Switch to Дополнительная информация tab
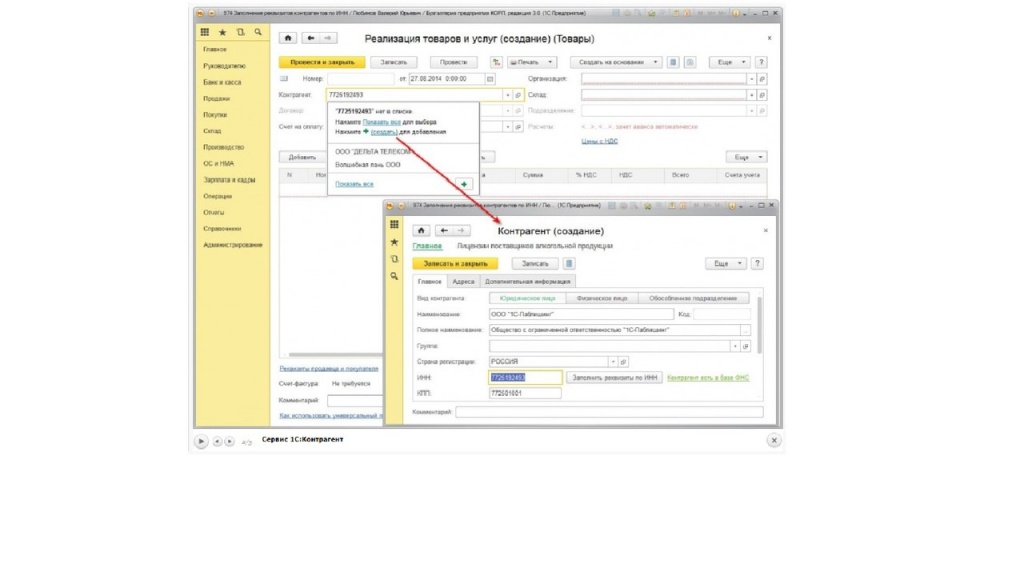Image resolution: width=1024 pixels, height=576 pixels. (x=528, y=281)
